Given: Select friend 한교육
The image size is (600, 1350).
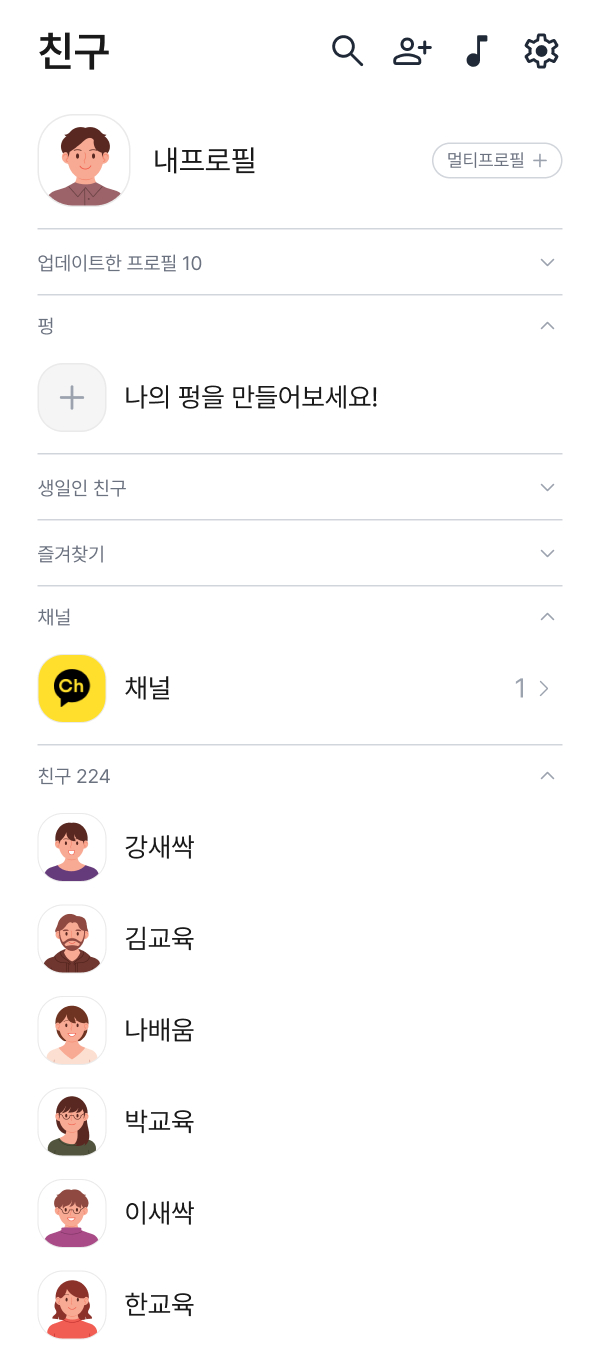Looking at the screenshot, I should pyautogui.click(x=159, y=1305).
